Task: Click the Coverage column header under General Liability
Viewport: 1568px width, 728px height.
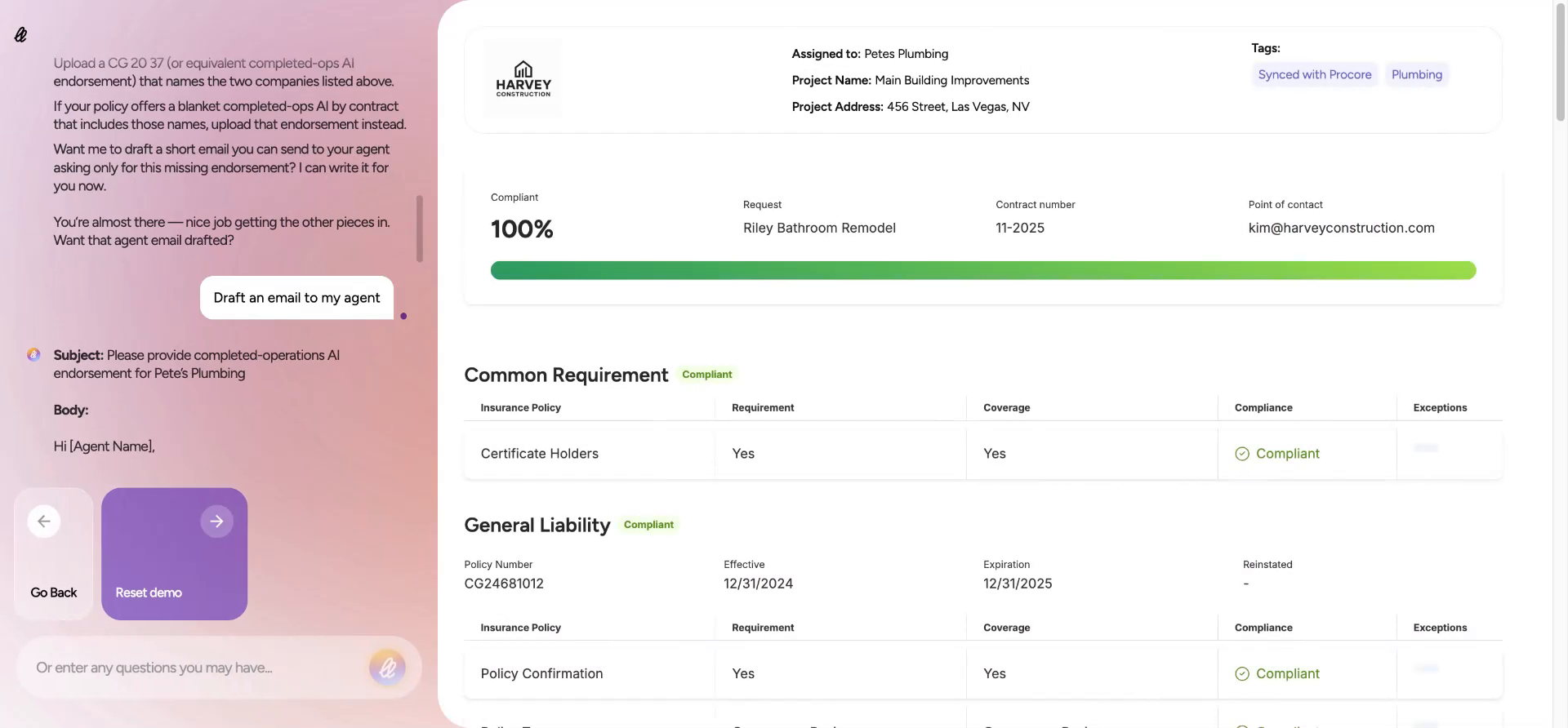Action: tap(1006, 628)
